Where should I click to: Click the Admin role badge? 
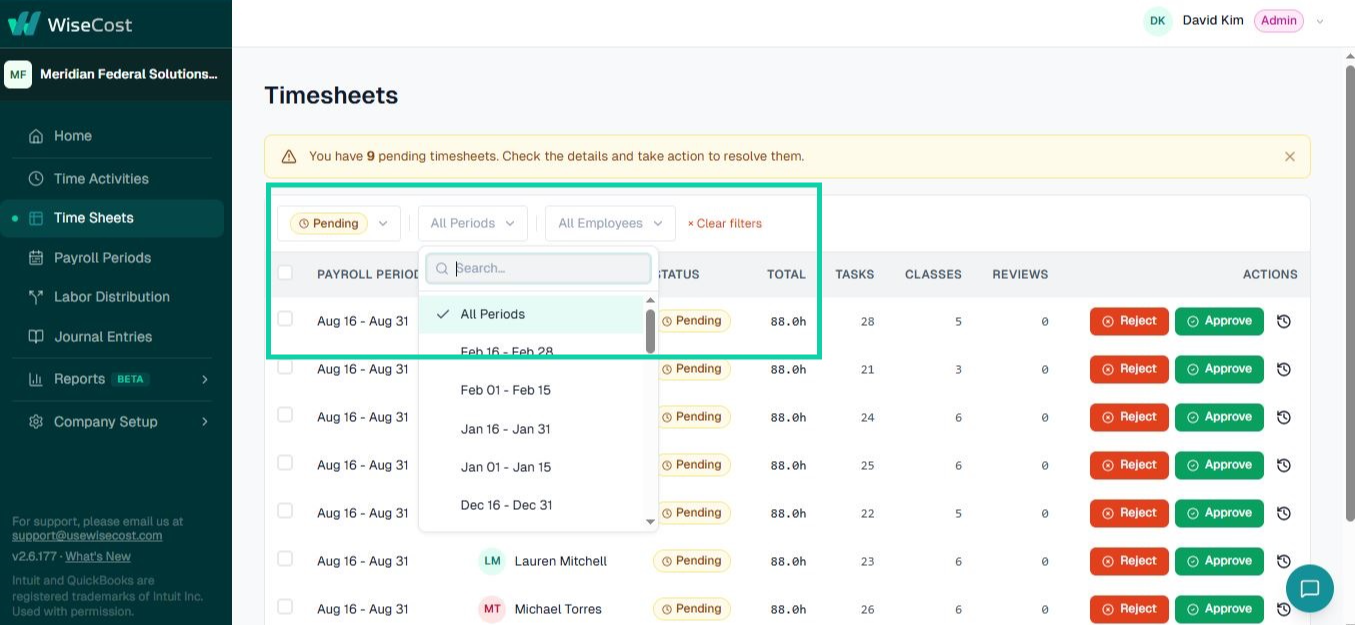pos(1279,21)
